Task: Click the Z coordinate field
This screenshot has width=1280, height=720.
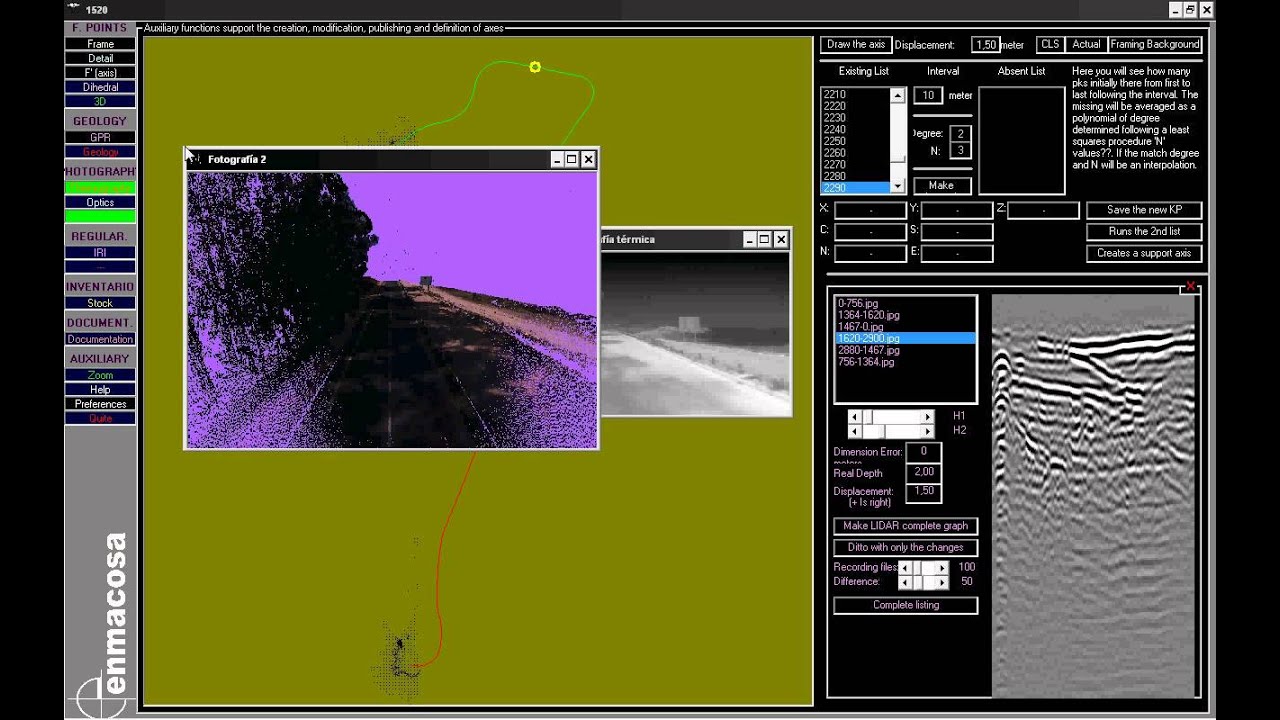Action: click(1043, 210)
